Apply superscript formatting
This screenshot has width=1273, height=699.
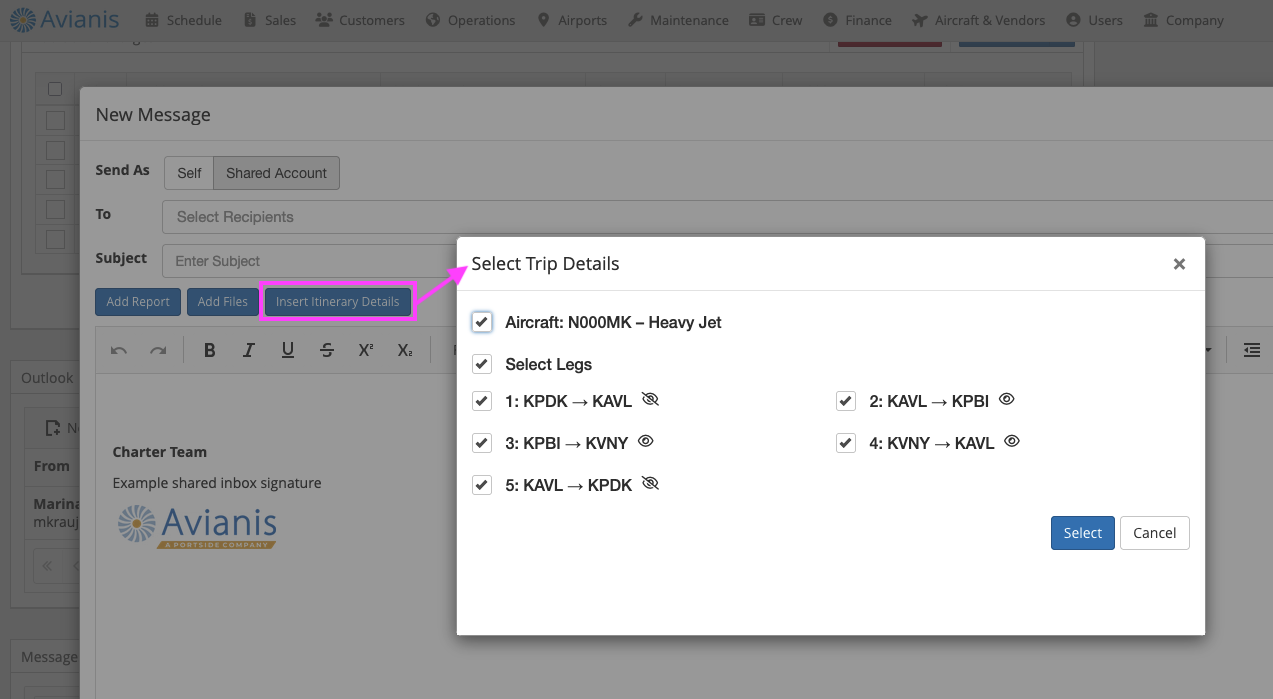(366, 350)
